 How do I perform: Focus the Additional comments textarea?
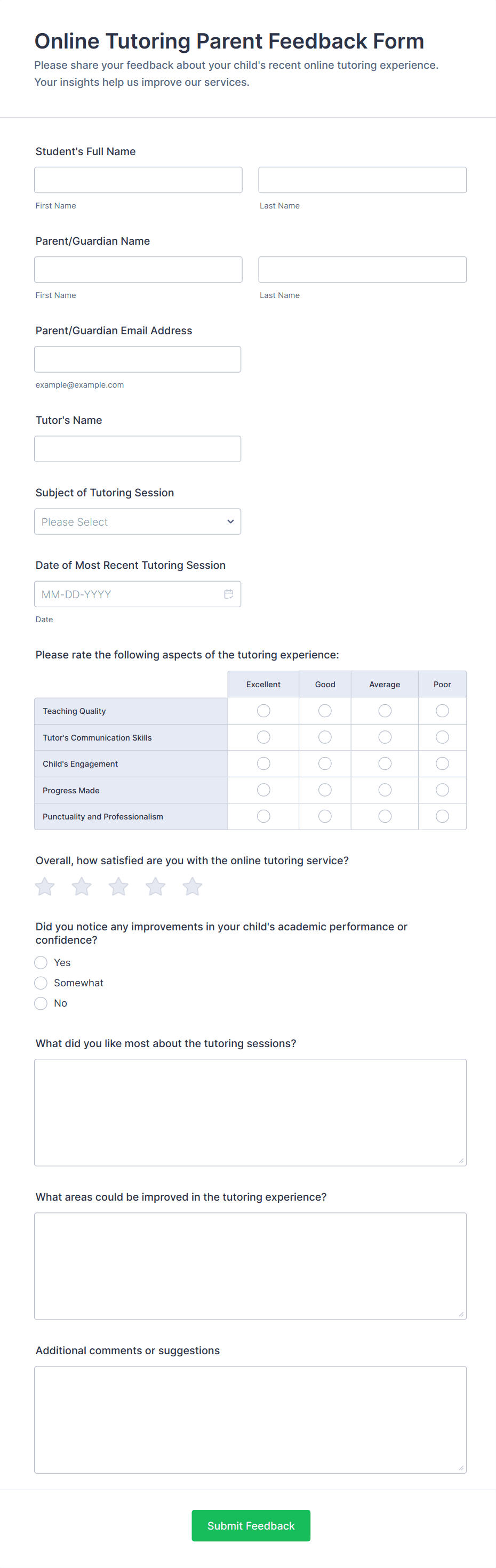pyautogui.click(x=250, y=1419)
